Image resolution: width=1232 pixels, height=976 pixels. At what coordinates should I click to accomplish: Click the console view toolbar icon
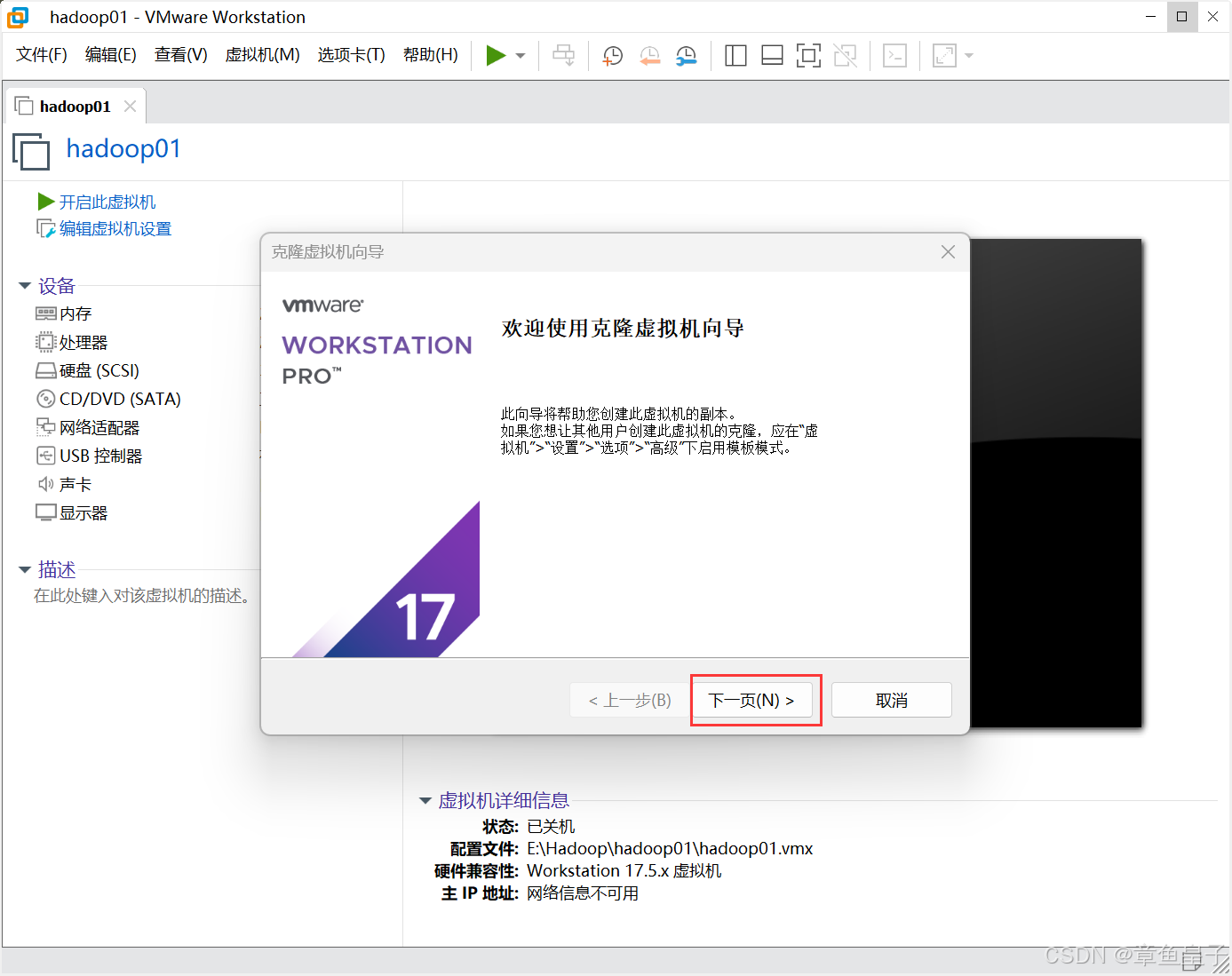(x=894, y=56)
